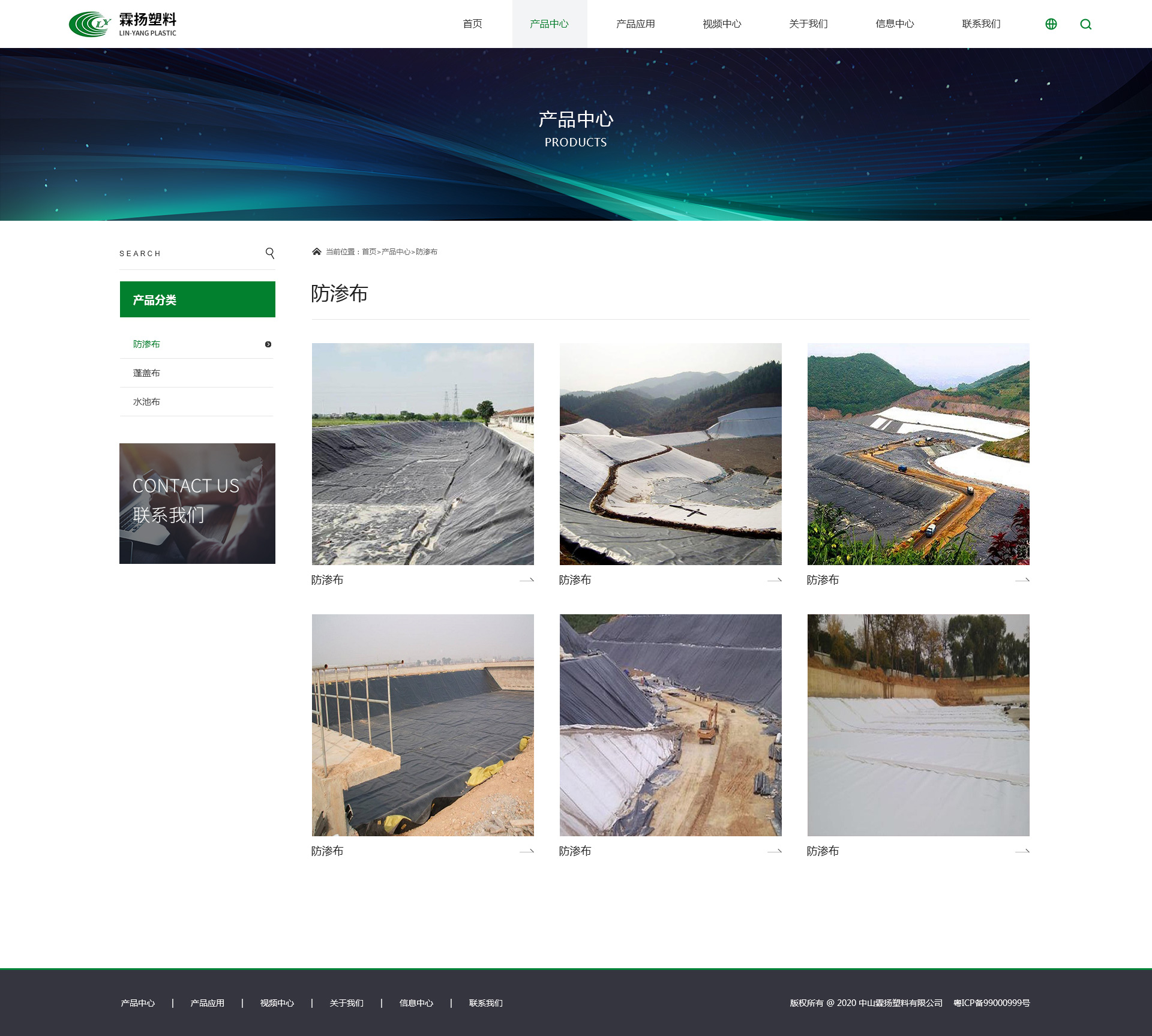Click the breadcrumb home icon
The image size is (1152, 1036).
click(316, 251)
